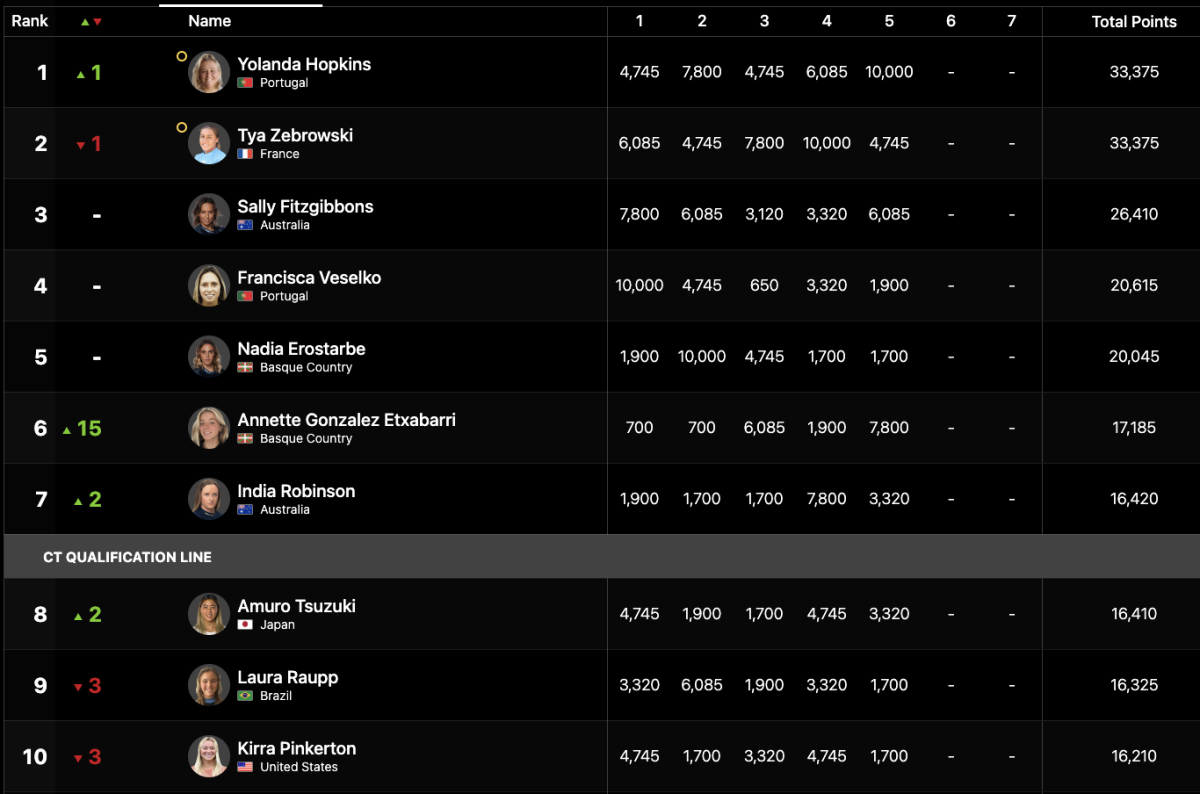1200x794 pixels.
Task: Sort by rank change arrows in header
Action: [x=91, y=21]
